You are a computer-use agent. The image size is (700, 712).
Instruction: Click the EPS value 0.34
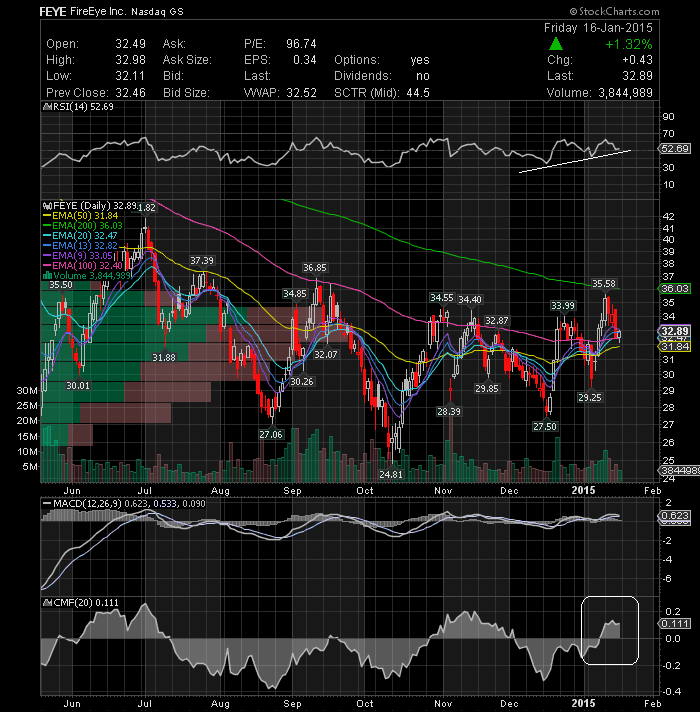click(x=305, y=60)
